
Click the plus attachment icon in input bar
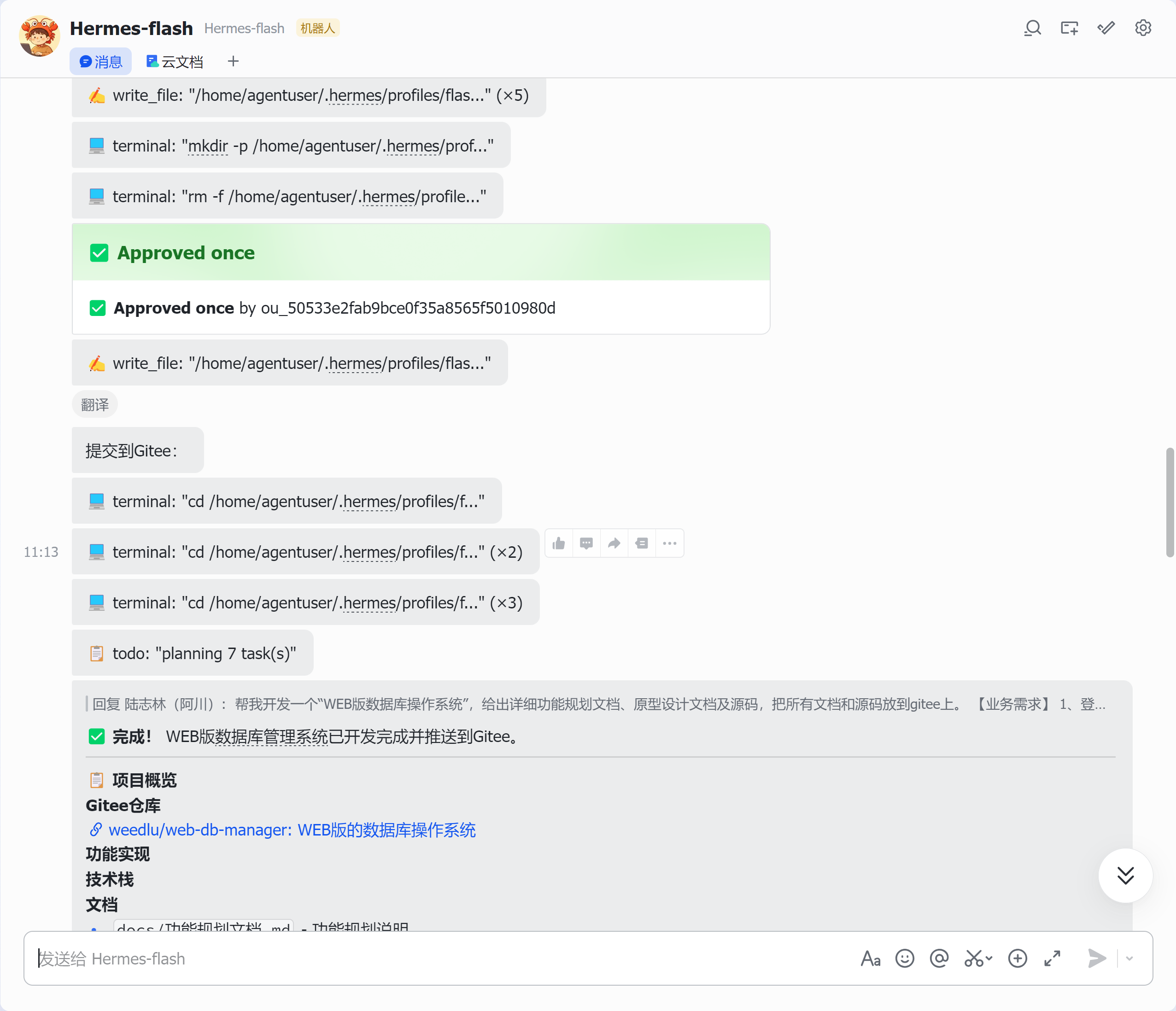tap(1018, 958)
